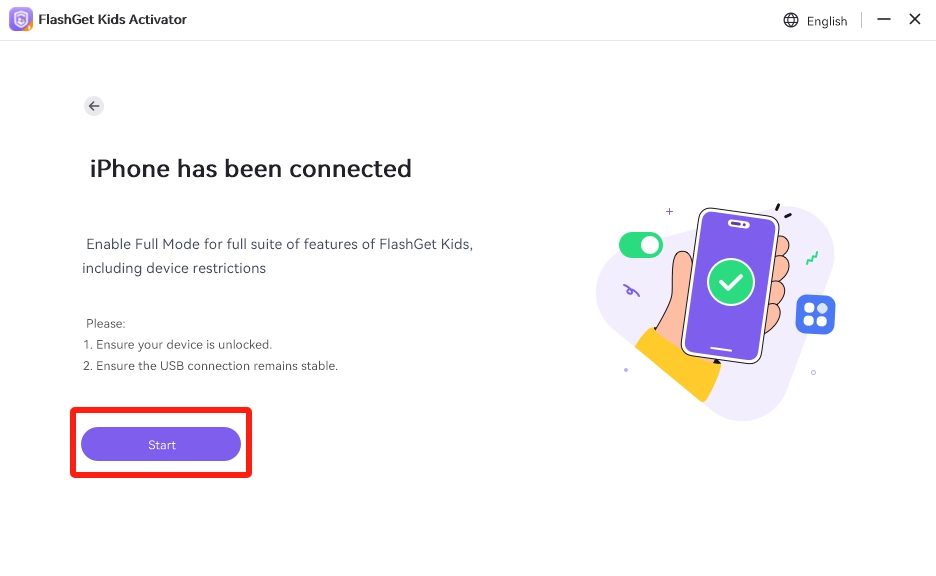Click the "iPhone has been connected" heading
Viewport: 936px width, 576px height.
tap(251, 168)
